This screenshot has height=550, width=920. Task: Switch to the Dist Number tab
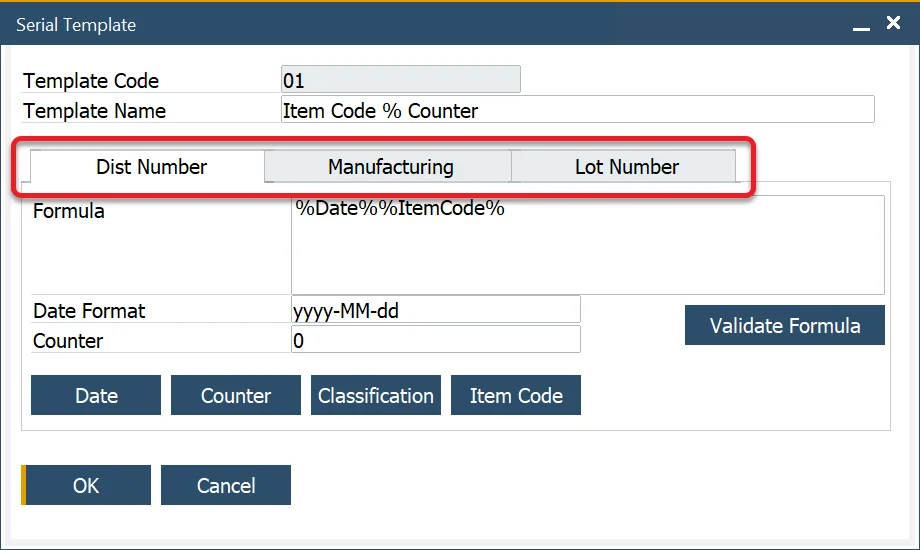(x=151, y=167)
